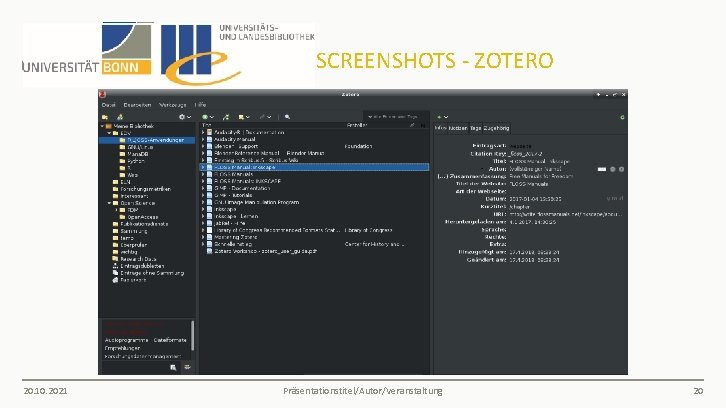Collapse the Open Science collection
Screen dimensions: 726x408
point(110,203)
